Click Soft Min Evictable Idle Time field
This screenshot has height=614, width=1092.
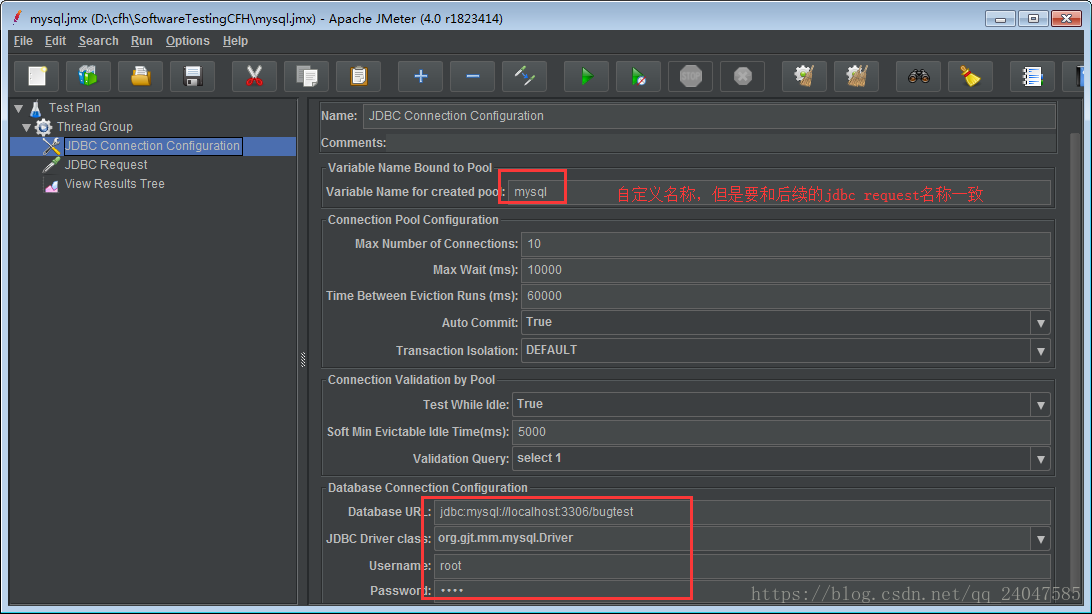tap(781, 432)
